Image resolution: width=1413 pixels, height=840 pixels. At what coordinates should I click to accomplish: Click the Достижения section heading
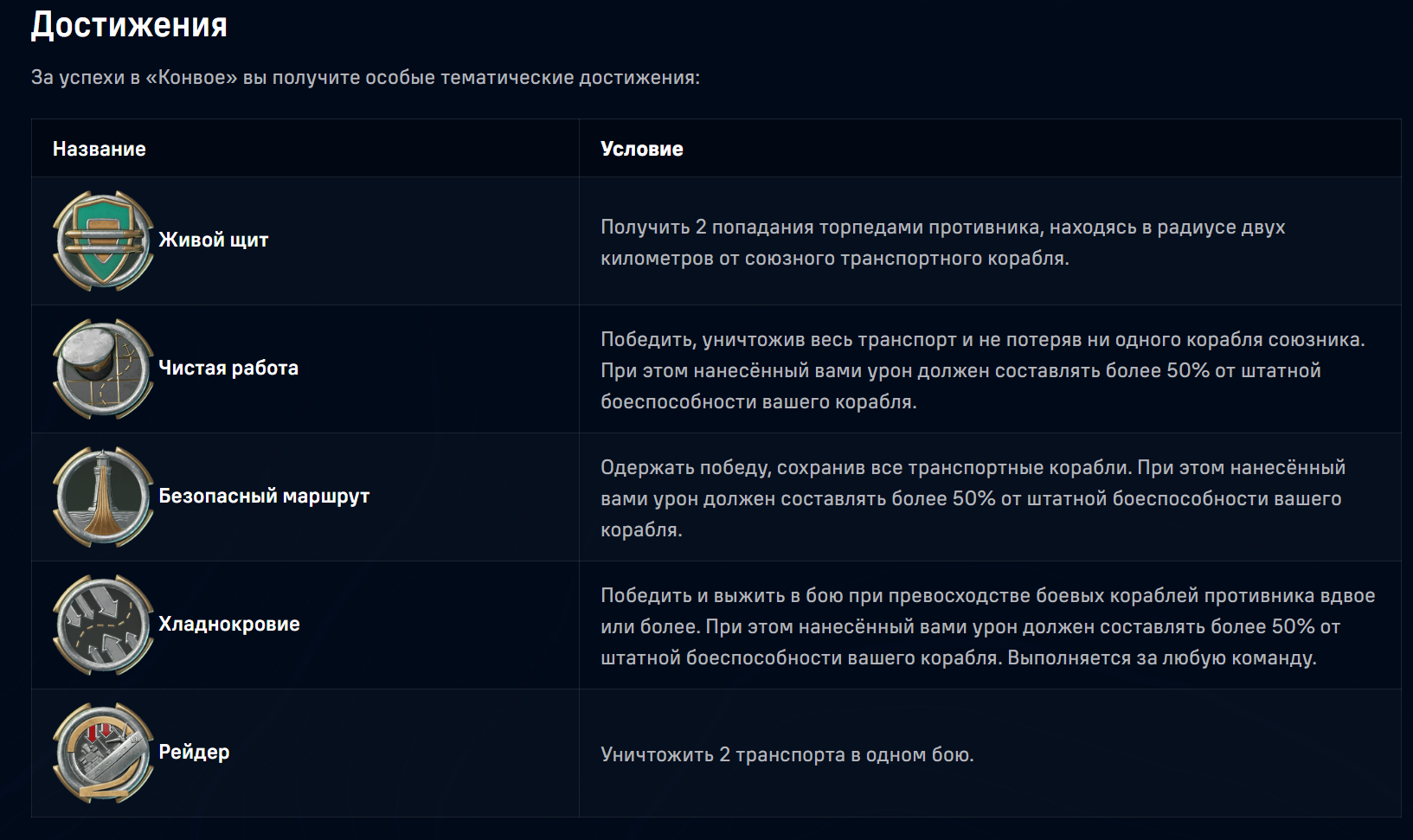(129, 25)
